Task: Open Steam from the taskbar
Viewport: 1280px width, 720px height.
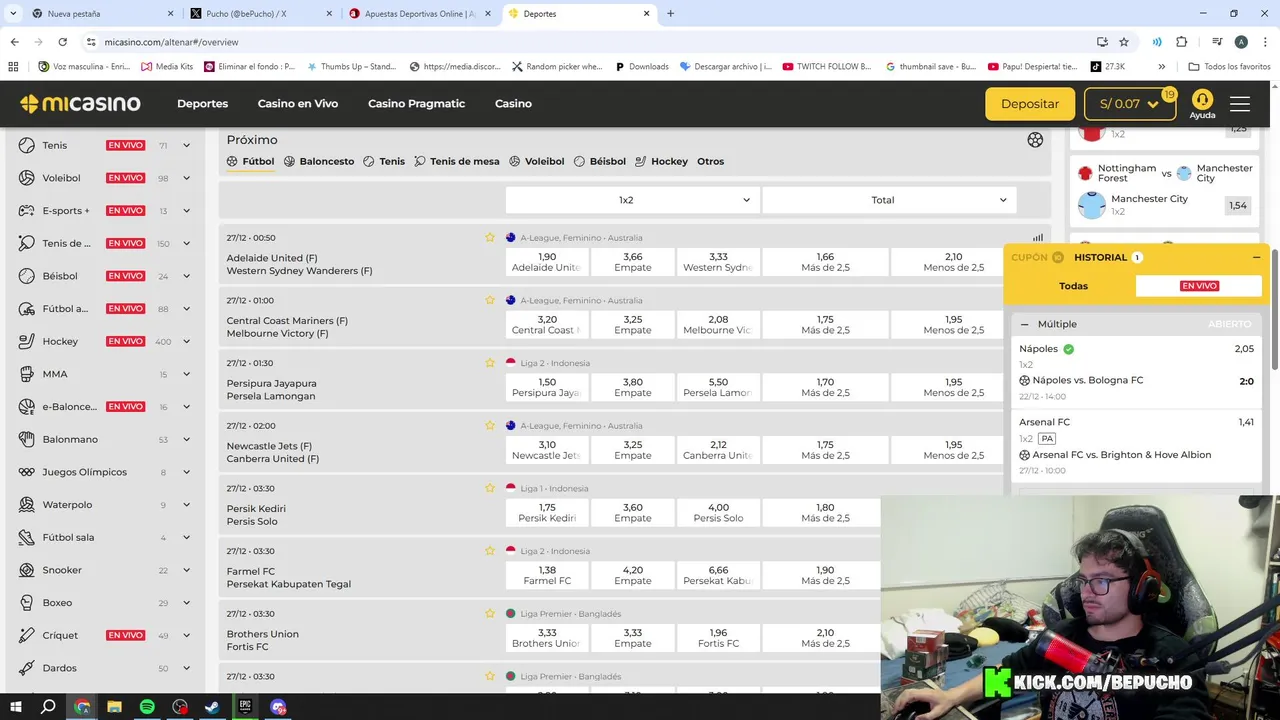Action: [x=212, y=706]
